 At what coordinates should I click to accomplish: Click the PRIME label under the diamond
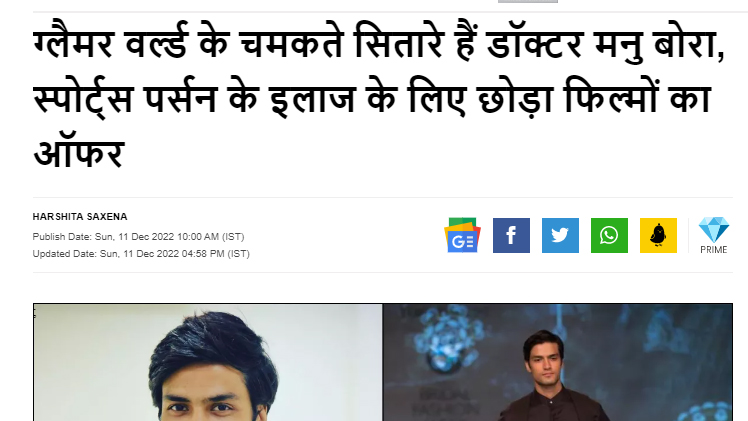click(x=714, y=250)
